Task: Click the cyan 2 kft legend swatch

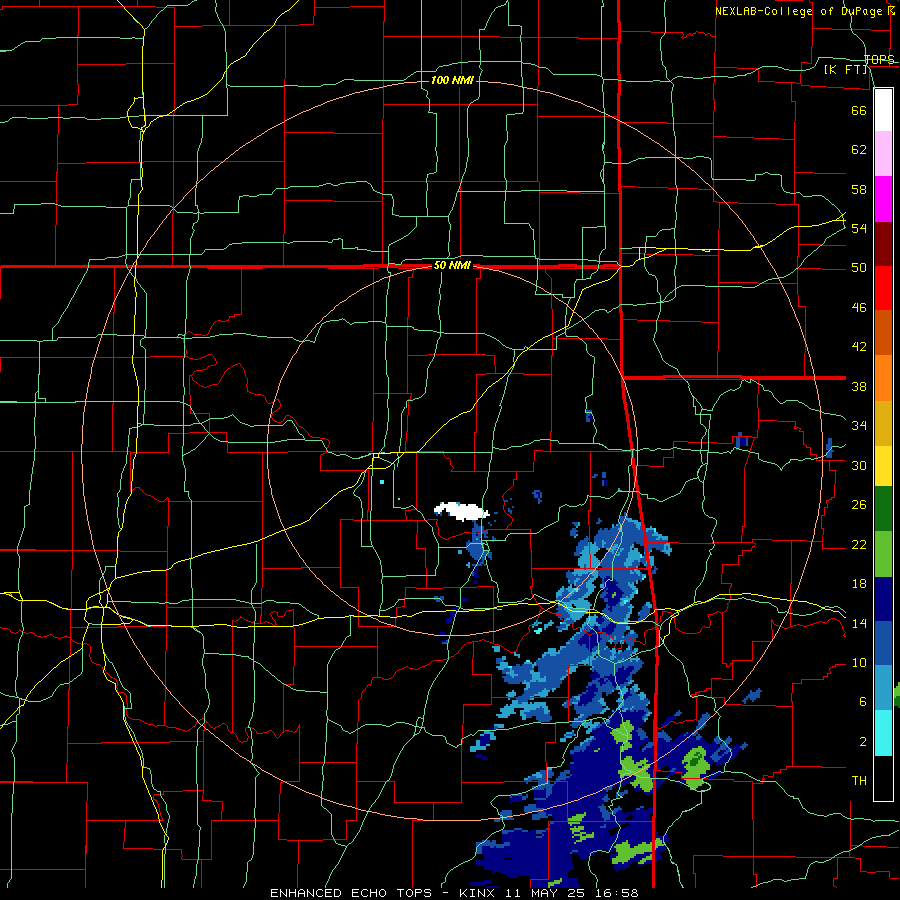Action: pyautogui.click(x=883, y=733)
